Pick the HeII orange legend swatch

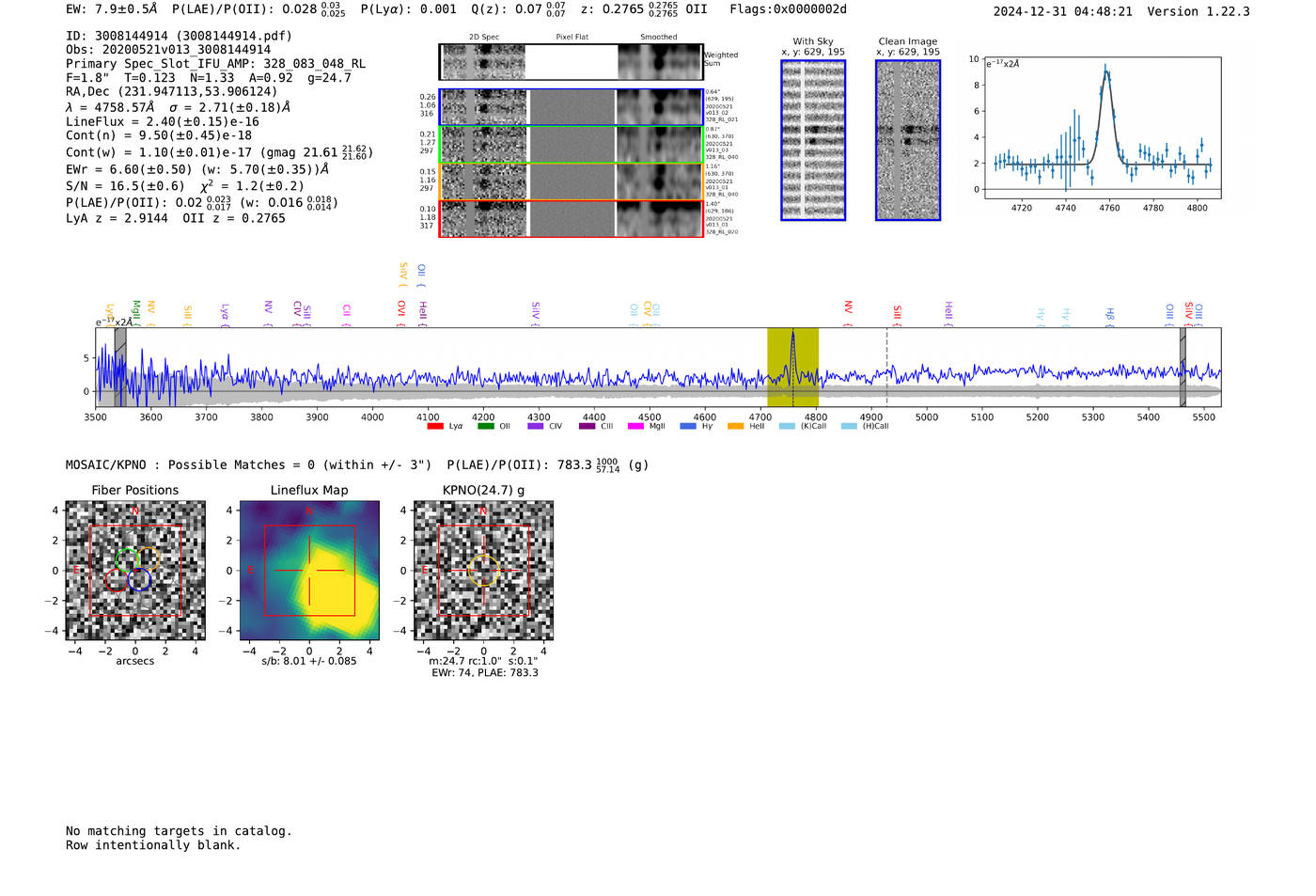coord(735,426)
